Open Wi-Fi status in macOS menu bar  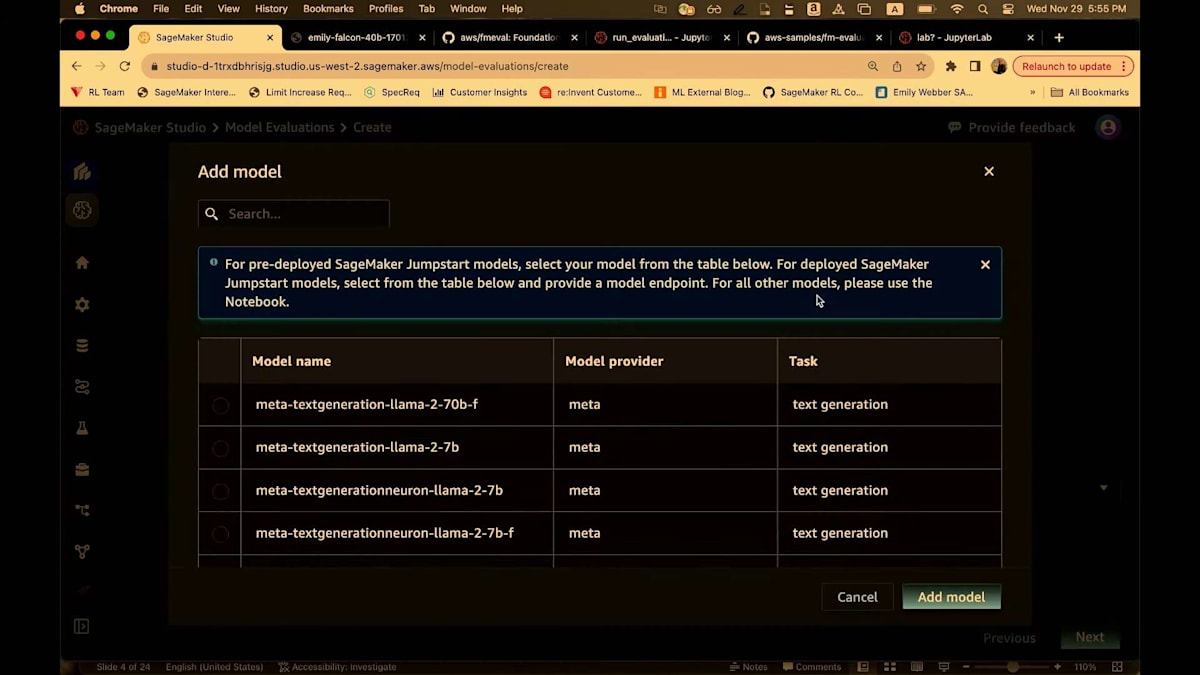957,9
